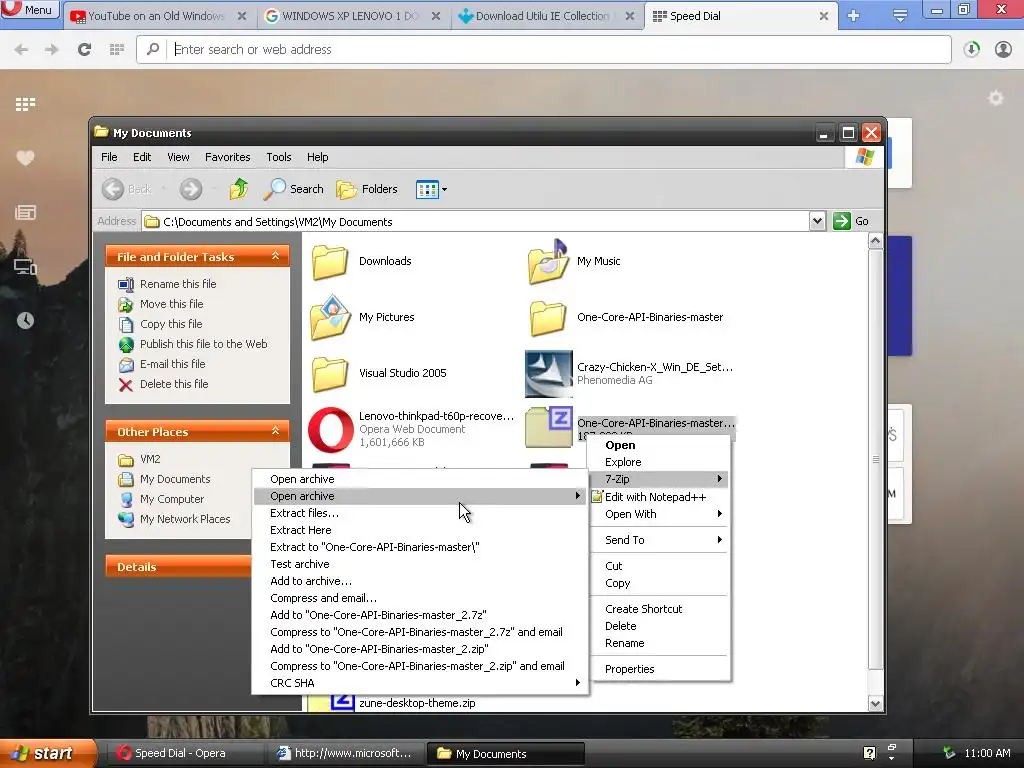Choose Explore in context menu
This screenshot has height=768, width=1024.
point(660,462)
